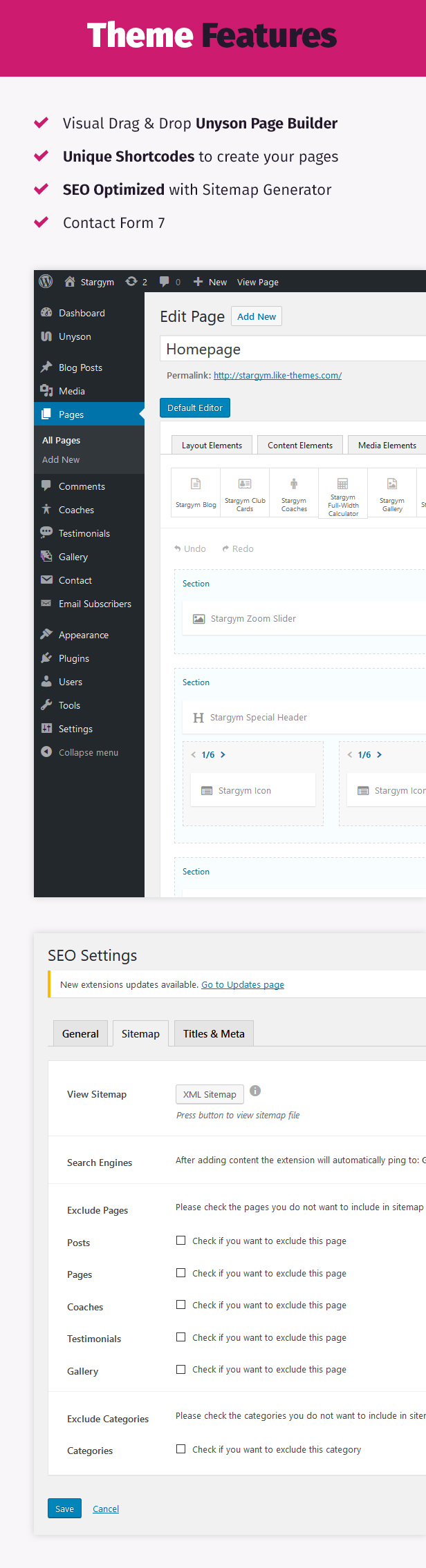Select the Stargym Special Header block
Image resolution: width=426 pixels, height=1568 pixels.
click(304, 718)
